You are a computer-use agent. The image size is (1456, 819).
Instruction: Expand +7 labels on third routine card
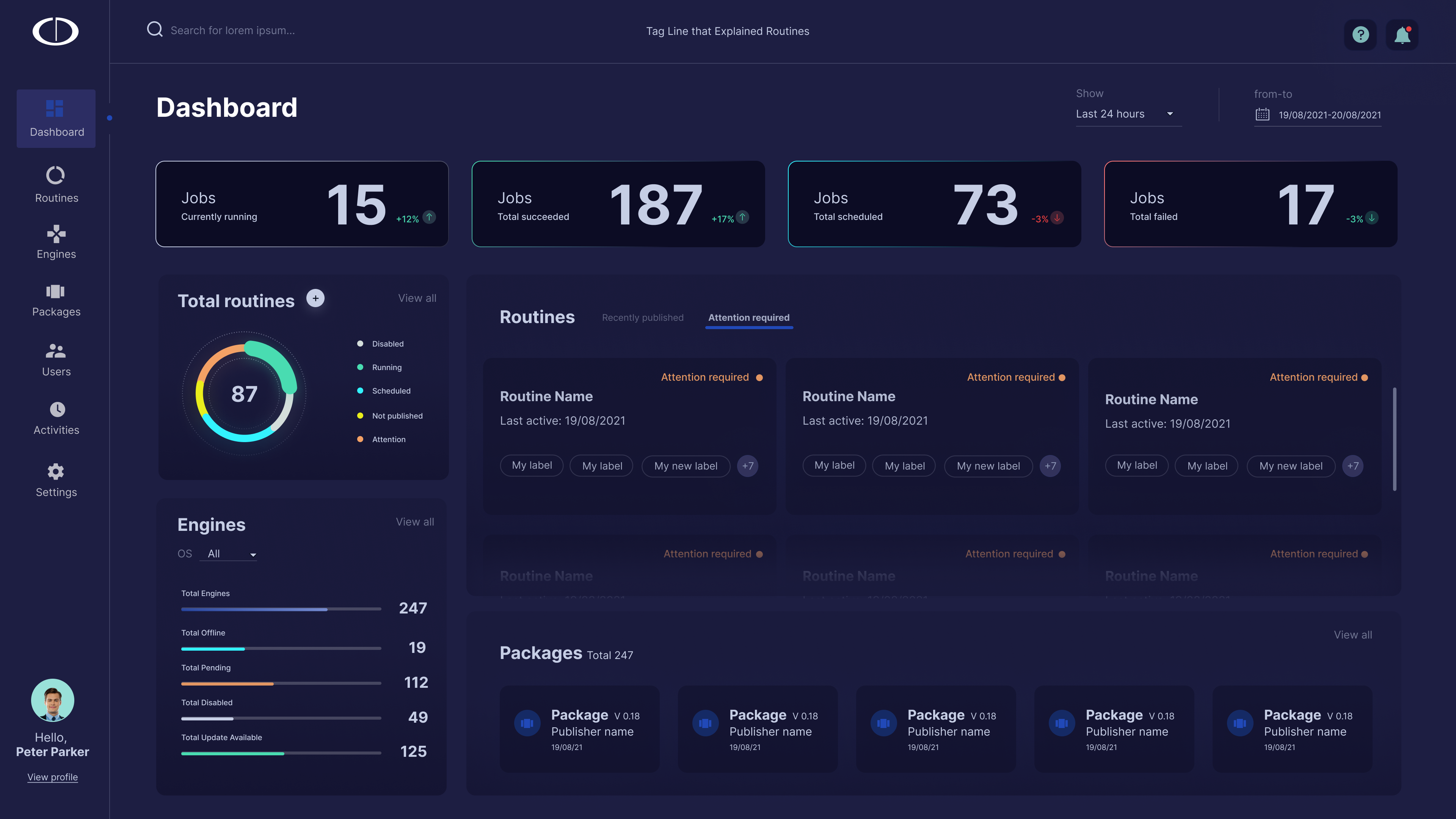pyautogui.click(x=1352, y=466)
